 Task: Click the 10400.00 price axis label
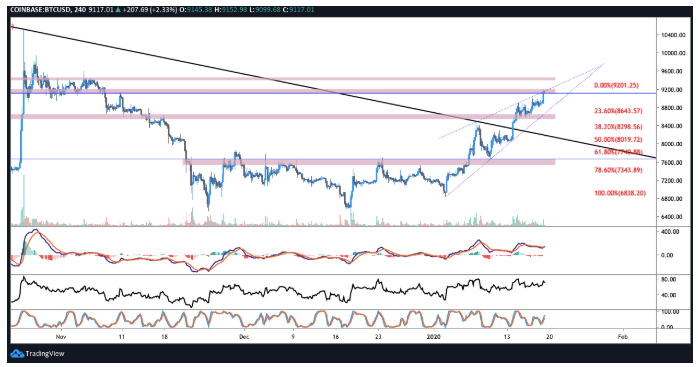tap(673, 35)
